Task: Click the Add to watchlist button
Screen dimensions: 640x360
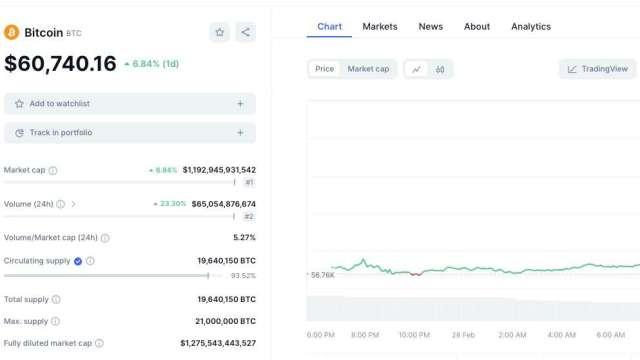Action: [x=130, y=104]
